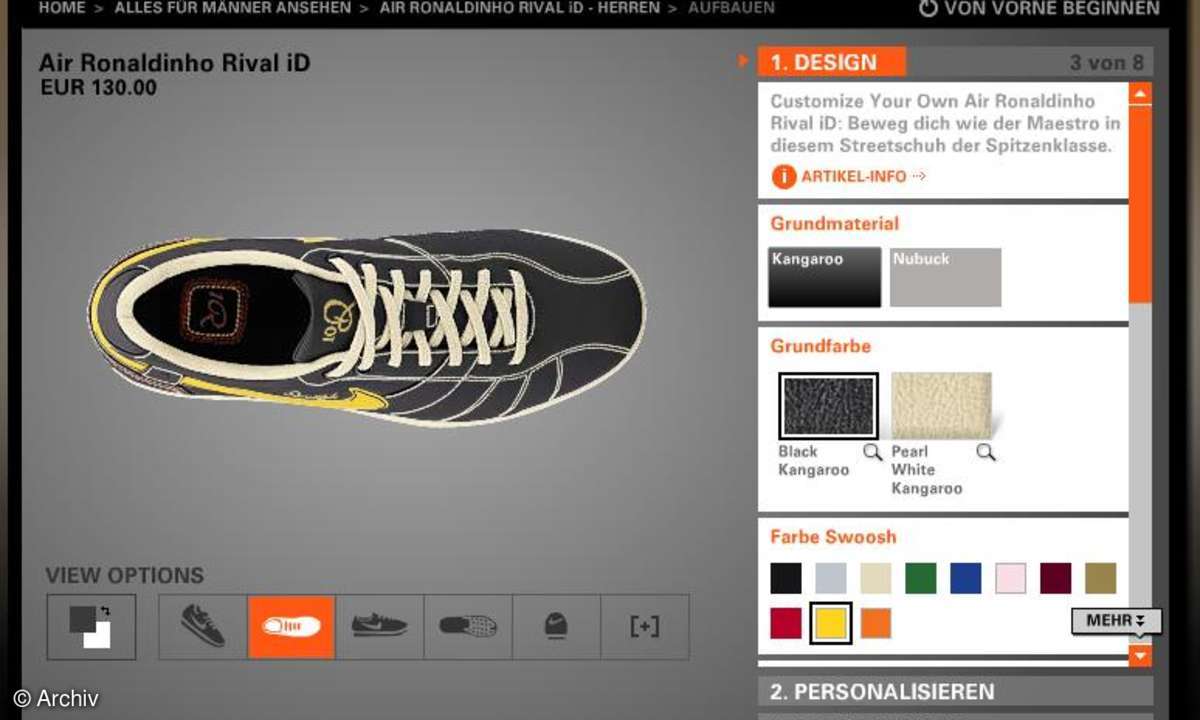Pick the black swoosh color
Image resolution: width=1200 pixels, height=720 pixels.
coord(786,578)
